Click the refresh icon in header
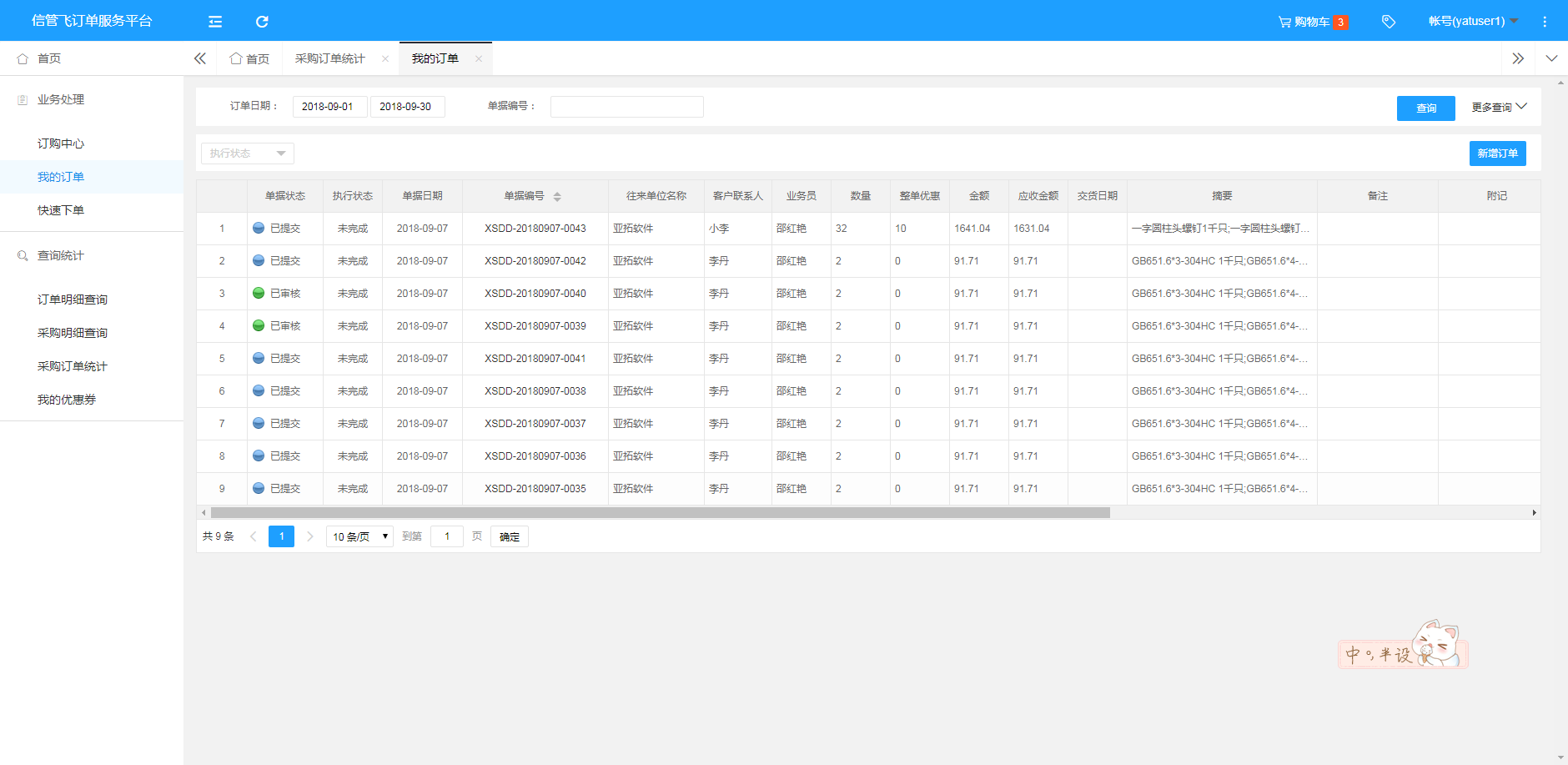This screenshot has height=765, width=1568. 262,22
